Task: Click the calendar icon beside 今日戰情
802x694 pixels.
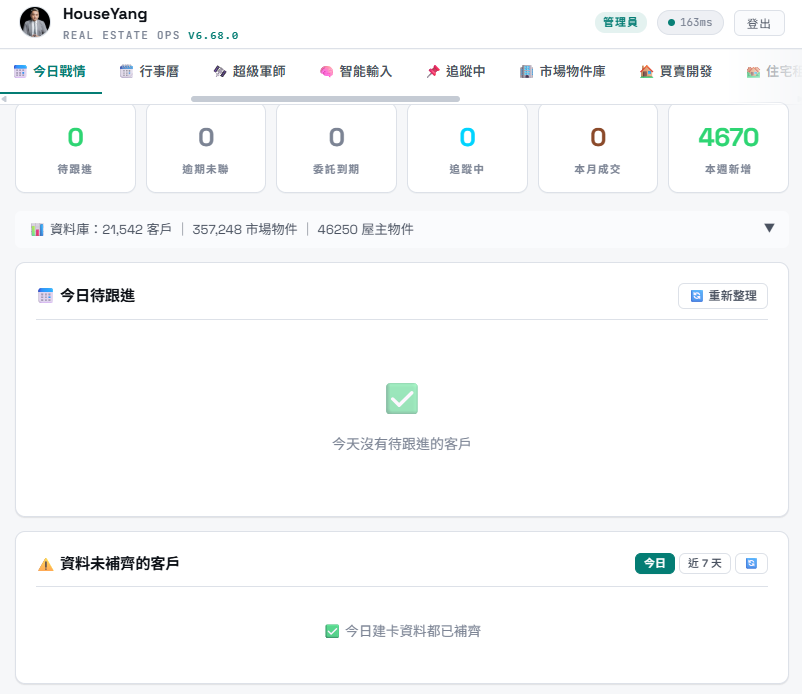Action: pos(20,72)
